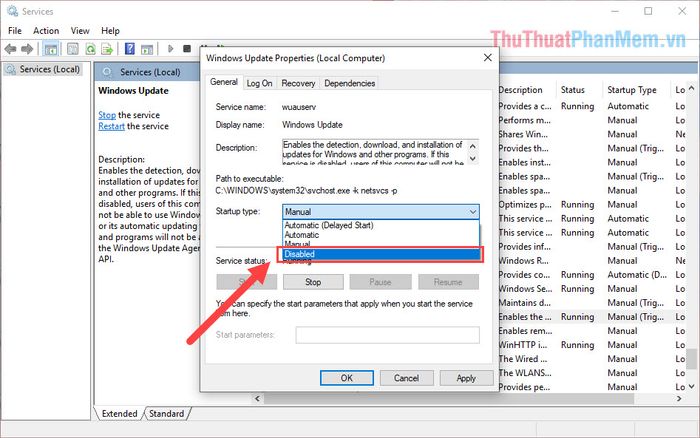
Task: Open the File menu
Action: pos(15,31)
